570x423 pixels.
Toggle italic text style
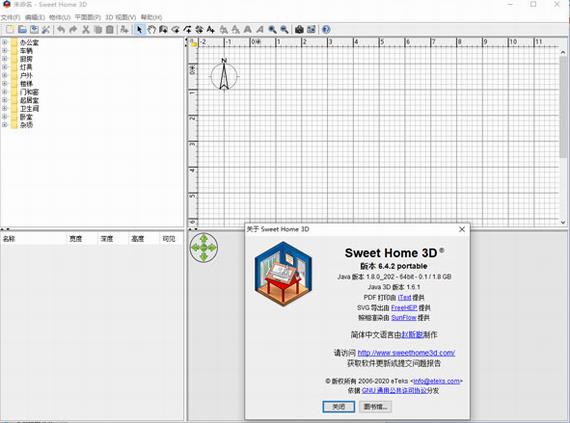tap(260, 29)
